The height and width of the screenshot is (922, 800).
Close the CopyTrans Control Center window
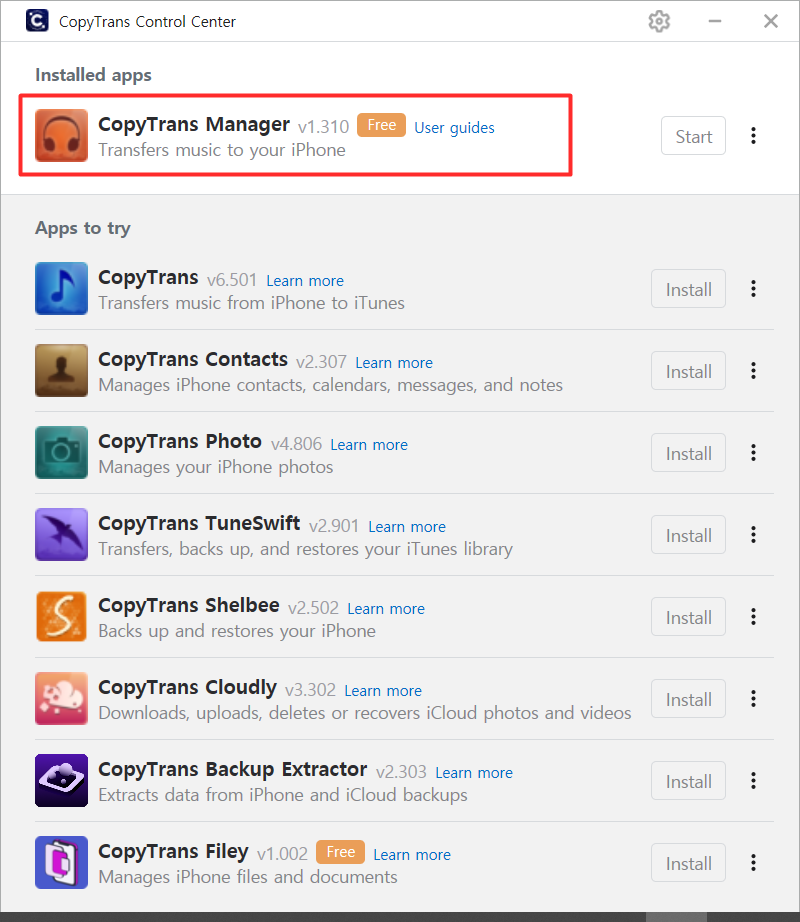771,21
